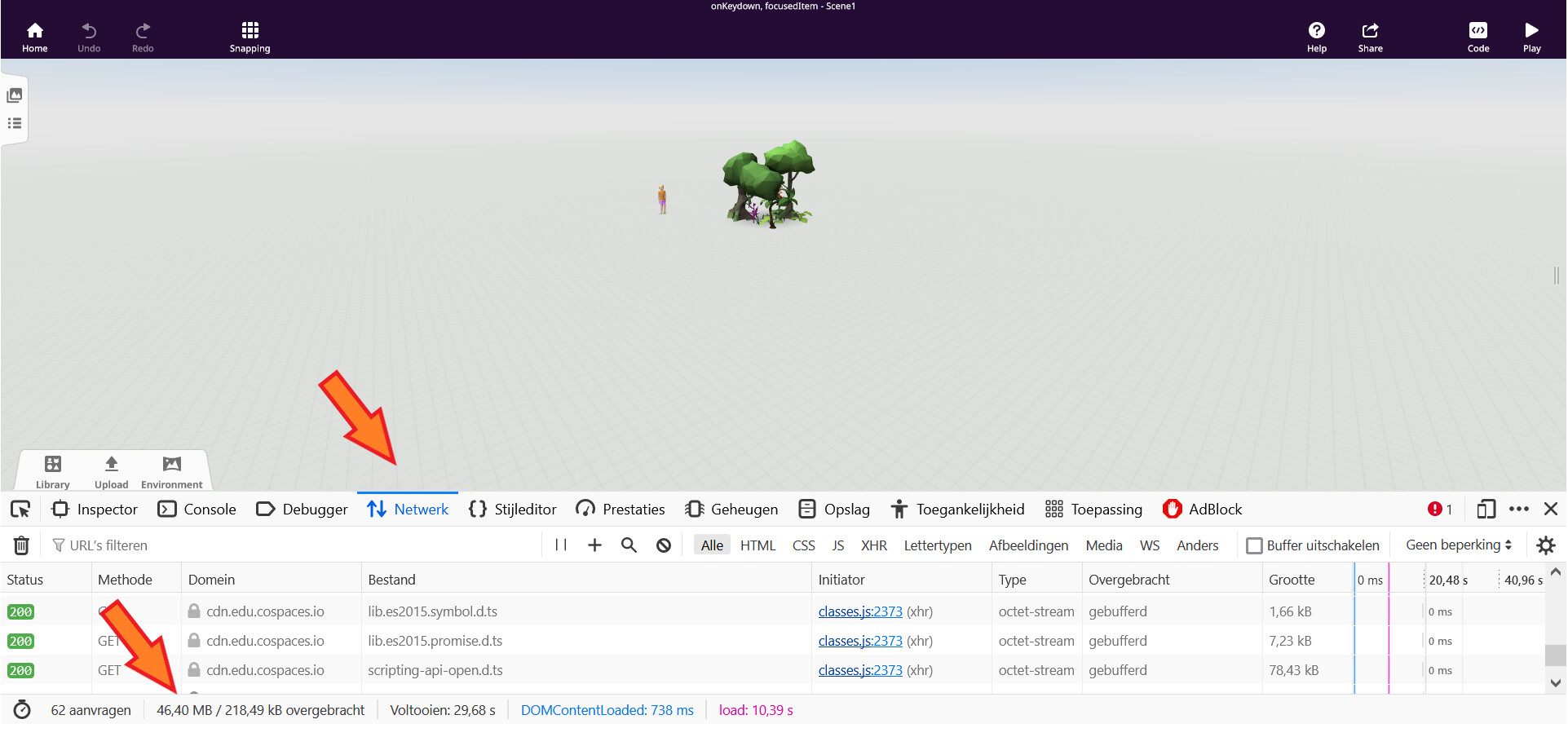Click the Home icon in CoSpaces
This screenshot has height=737, width=1568.
point(34,37)
